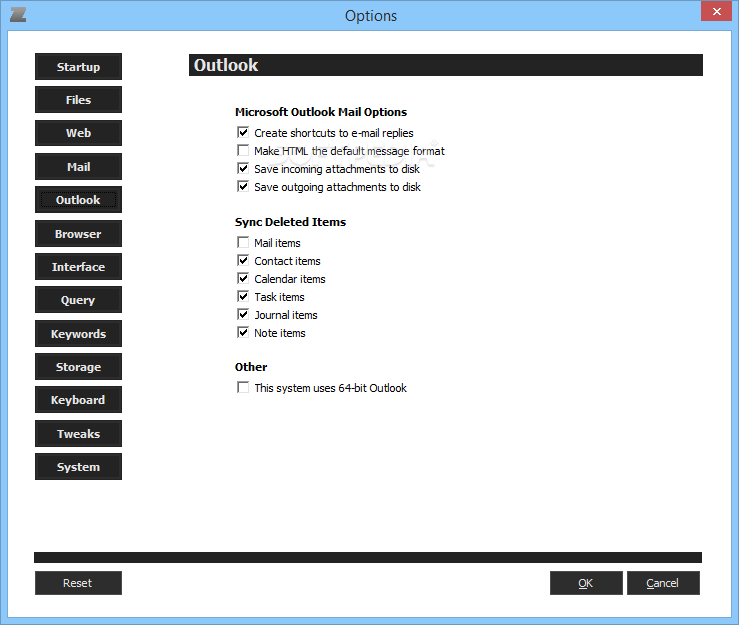Enable sync deleted Mail items
Screen dimensions: 739x625
coord(243,242)
